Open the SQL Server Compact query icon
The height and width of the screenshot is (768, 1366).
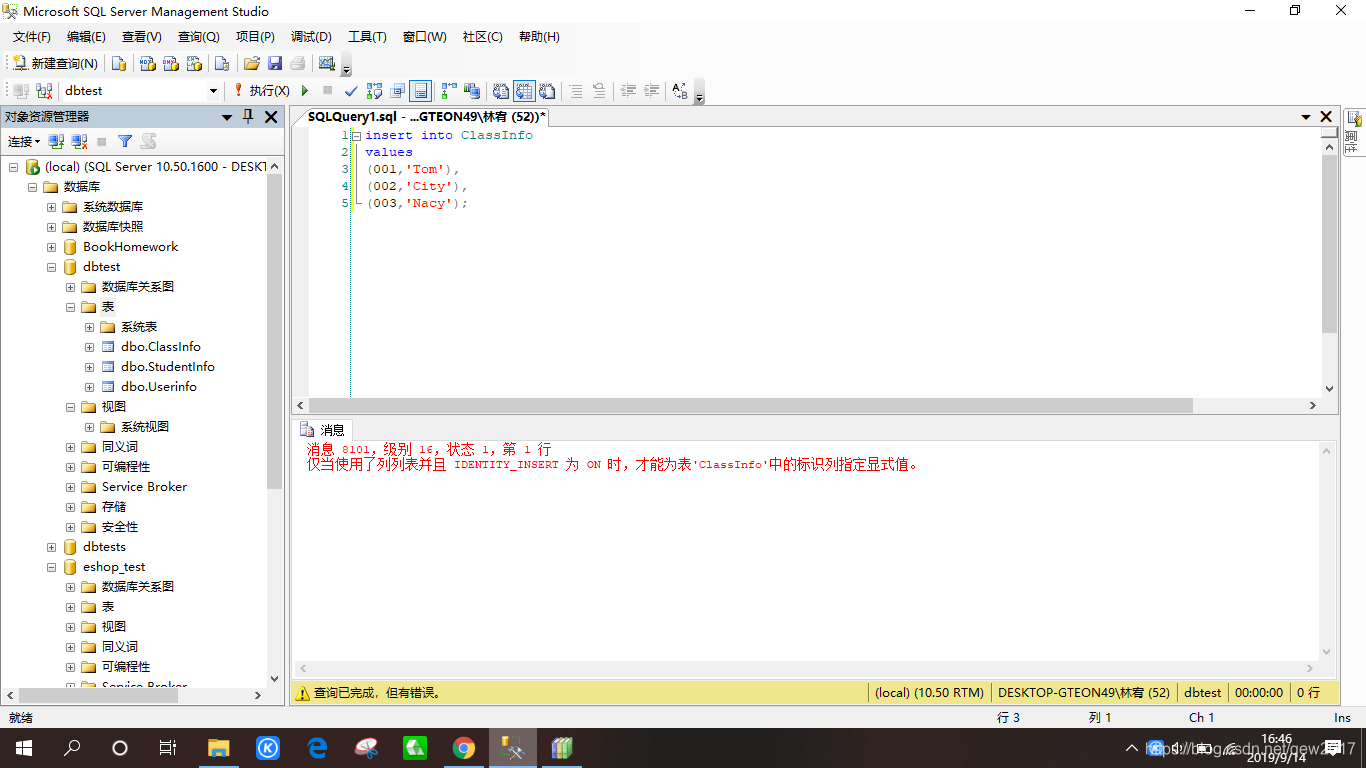[x=222, y=63]
